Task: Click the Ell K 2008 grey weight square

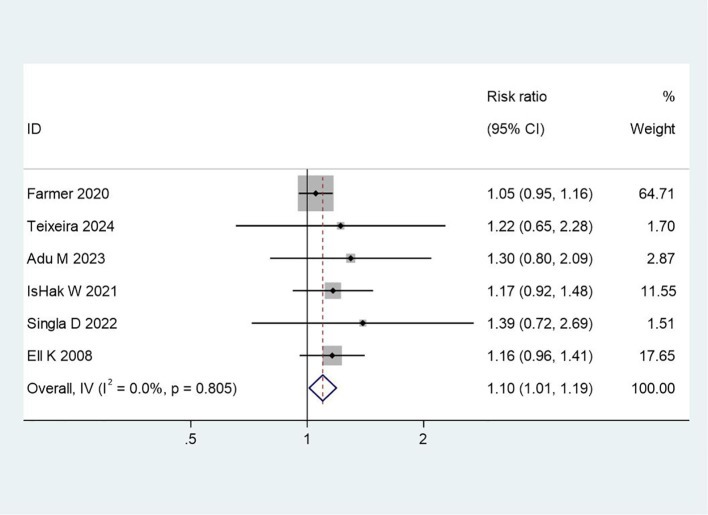Action: [x=332, y=356]
